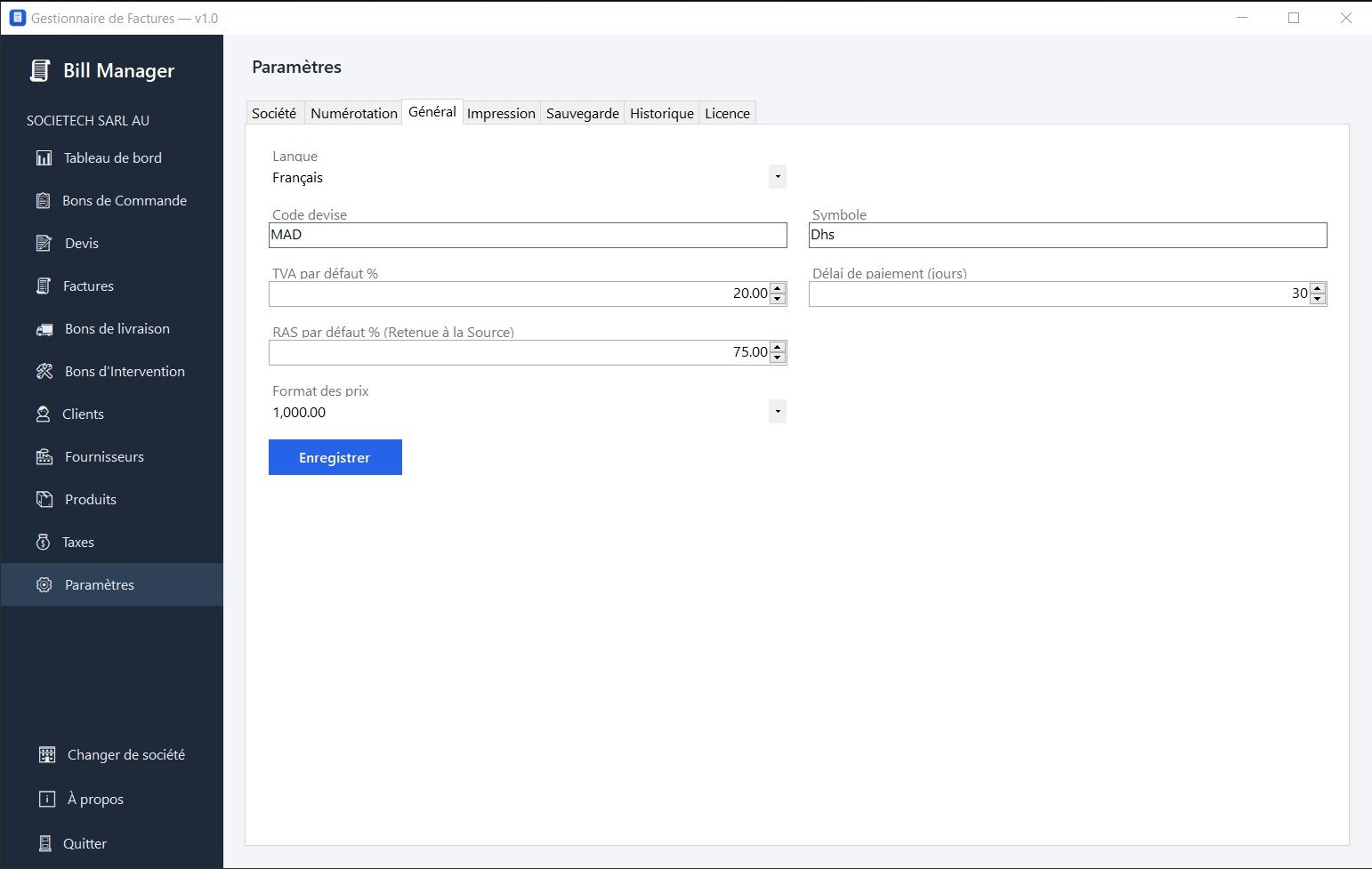Click the Bons d'Intervention tools icon

click(44, 371)
